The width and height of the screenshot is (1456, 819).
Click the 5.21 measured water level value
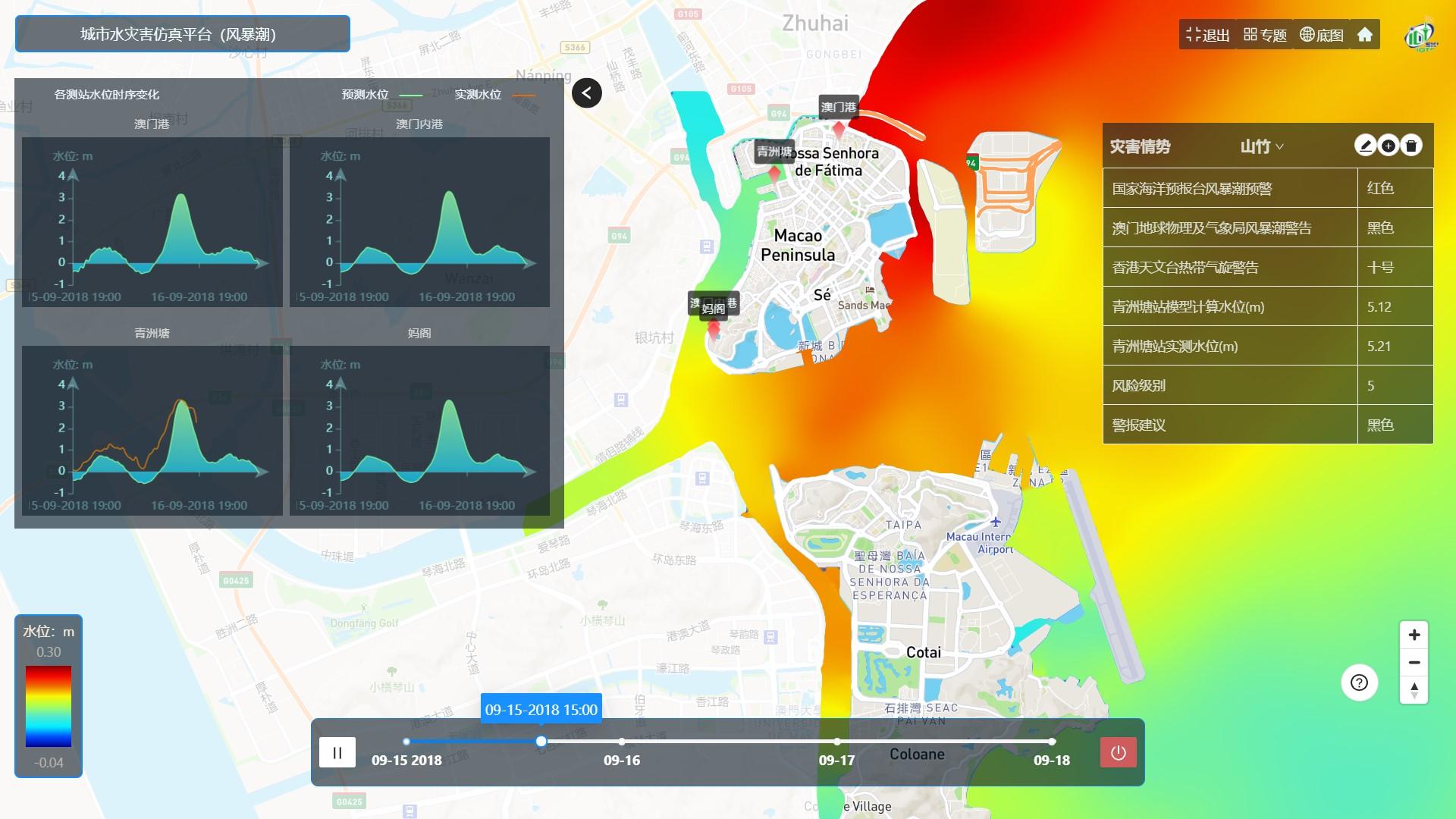coord(1379,347)
